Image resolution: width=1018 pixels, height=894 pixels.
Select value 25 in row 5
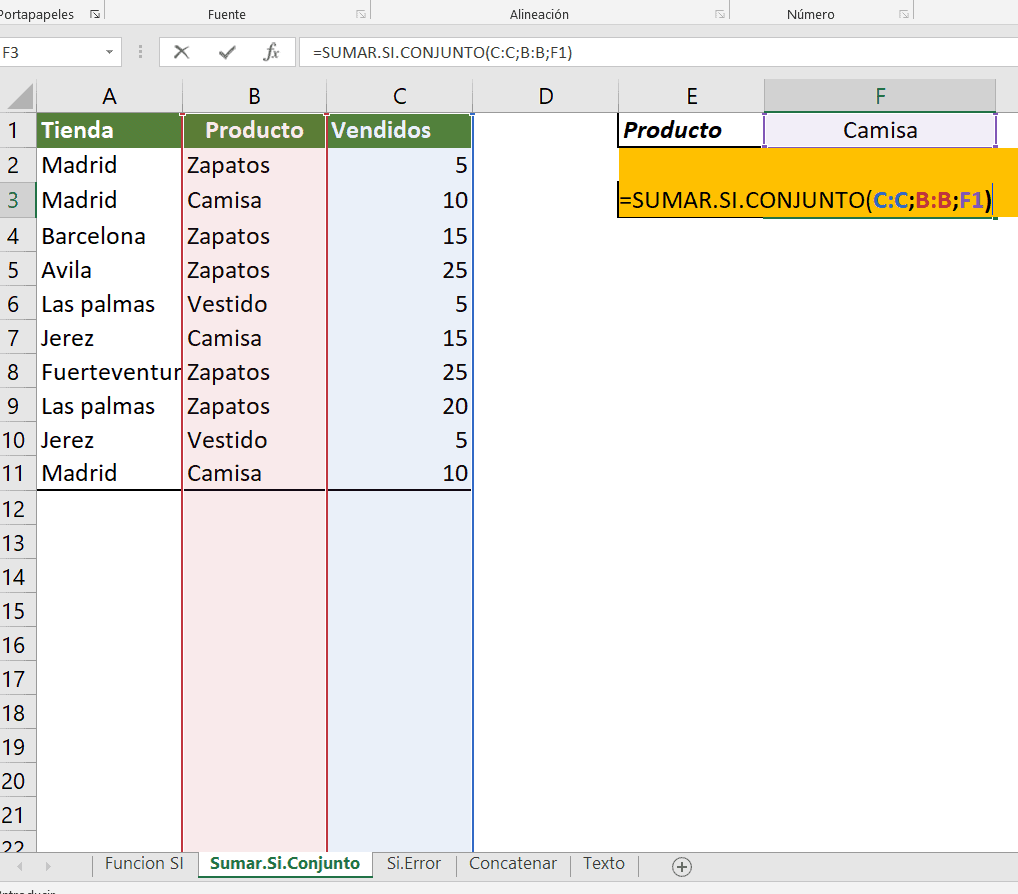[x=400, y=270]
